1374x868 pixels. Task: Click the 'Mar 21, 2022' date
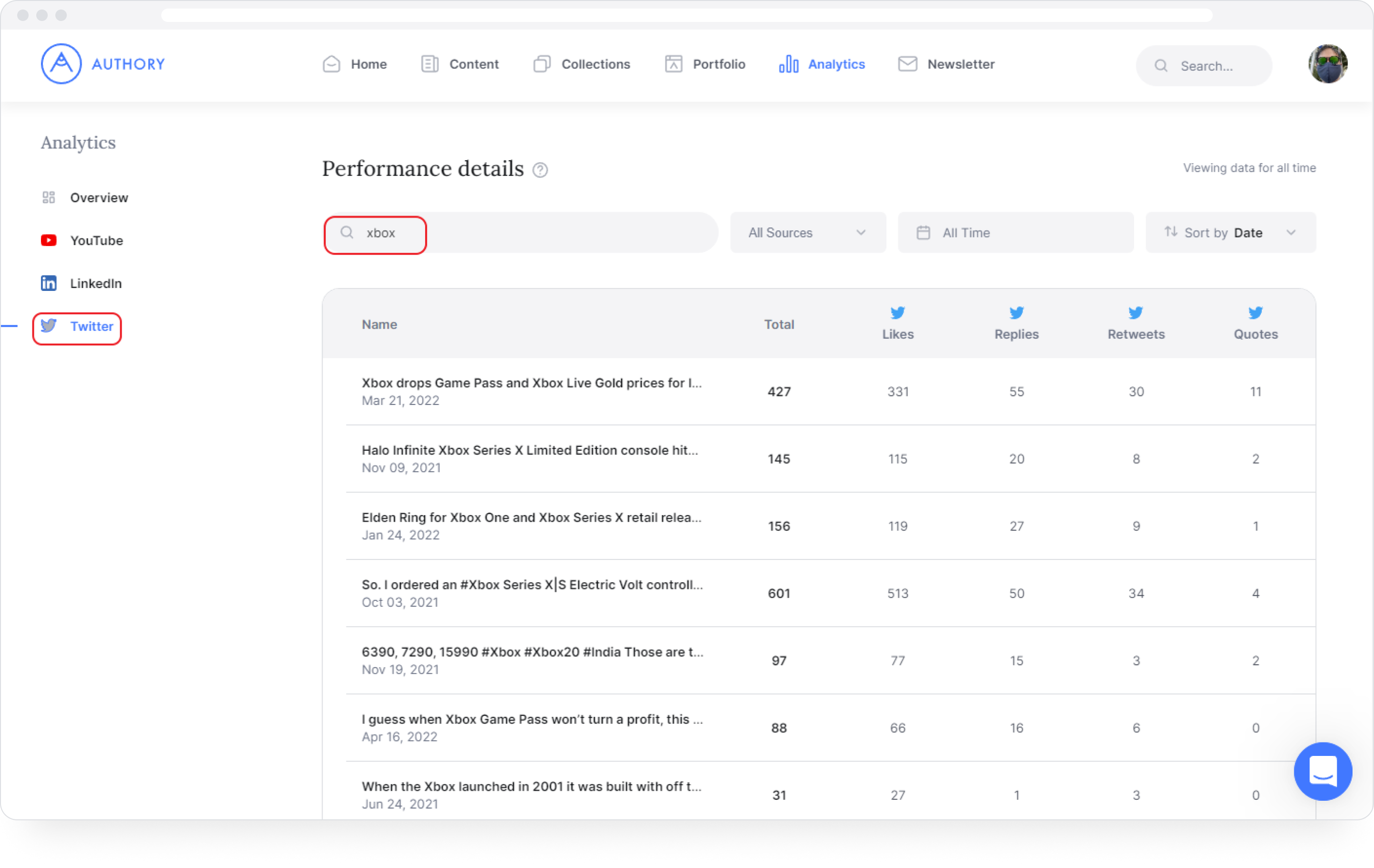pyautogui.click(x=400, y=400)
